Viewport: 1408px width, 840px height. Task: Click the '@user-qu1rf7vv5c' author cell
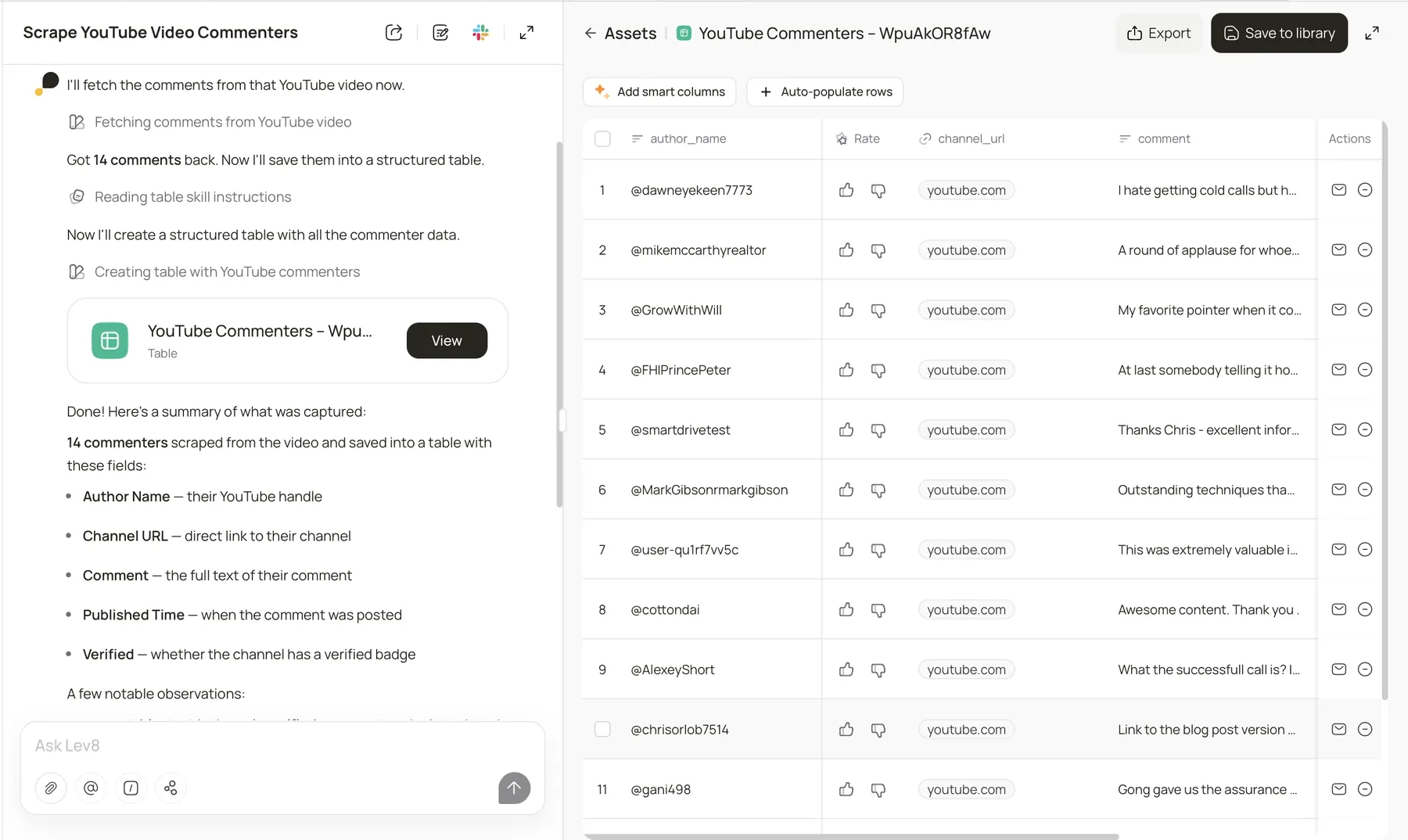pos(684,550)
